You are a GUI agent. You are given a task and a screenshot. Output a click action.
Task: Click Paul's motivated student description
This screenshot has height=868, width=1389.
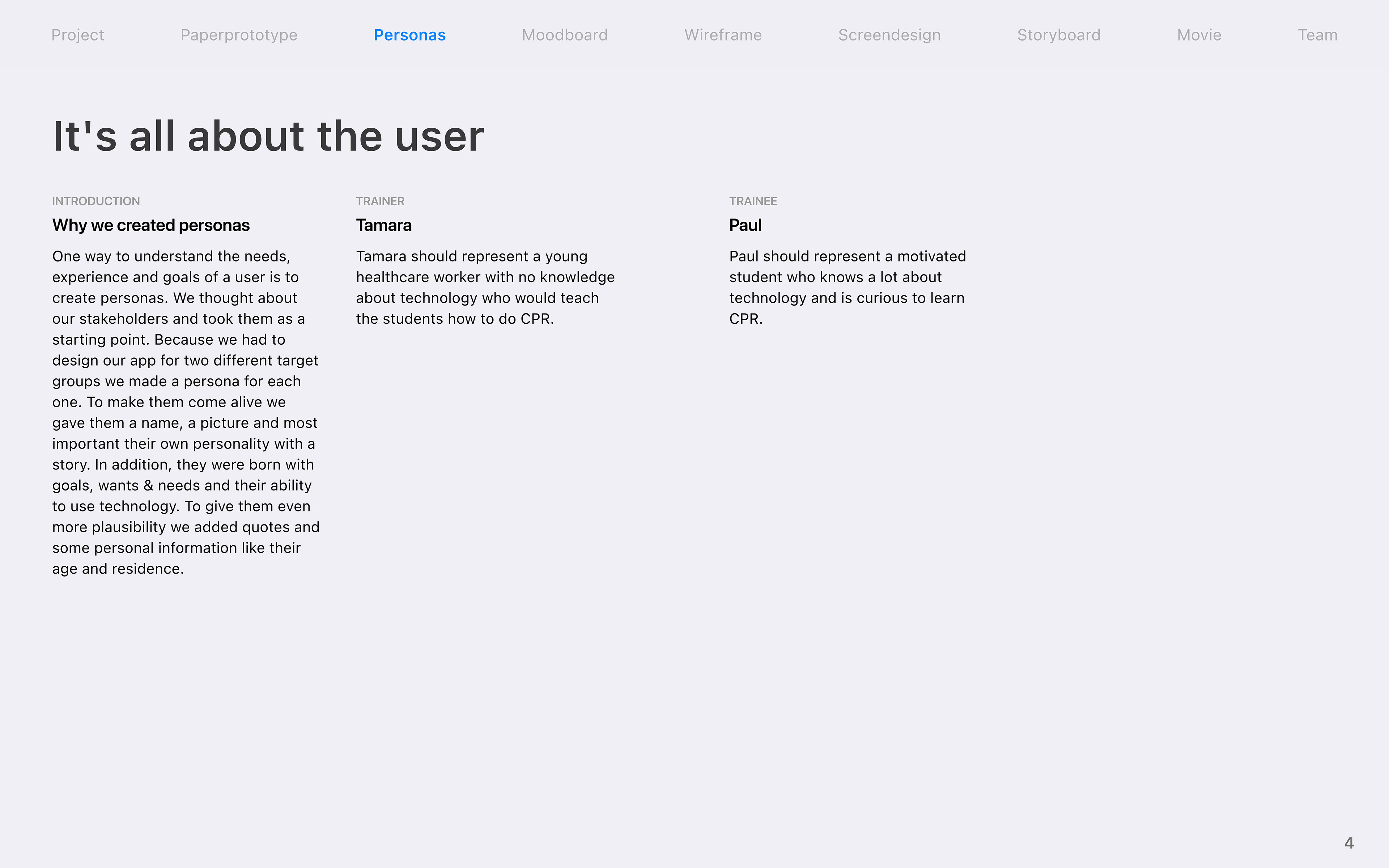click(847, 287)
